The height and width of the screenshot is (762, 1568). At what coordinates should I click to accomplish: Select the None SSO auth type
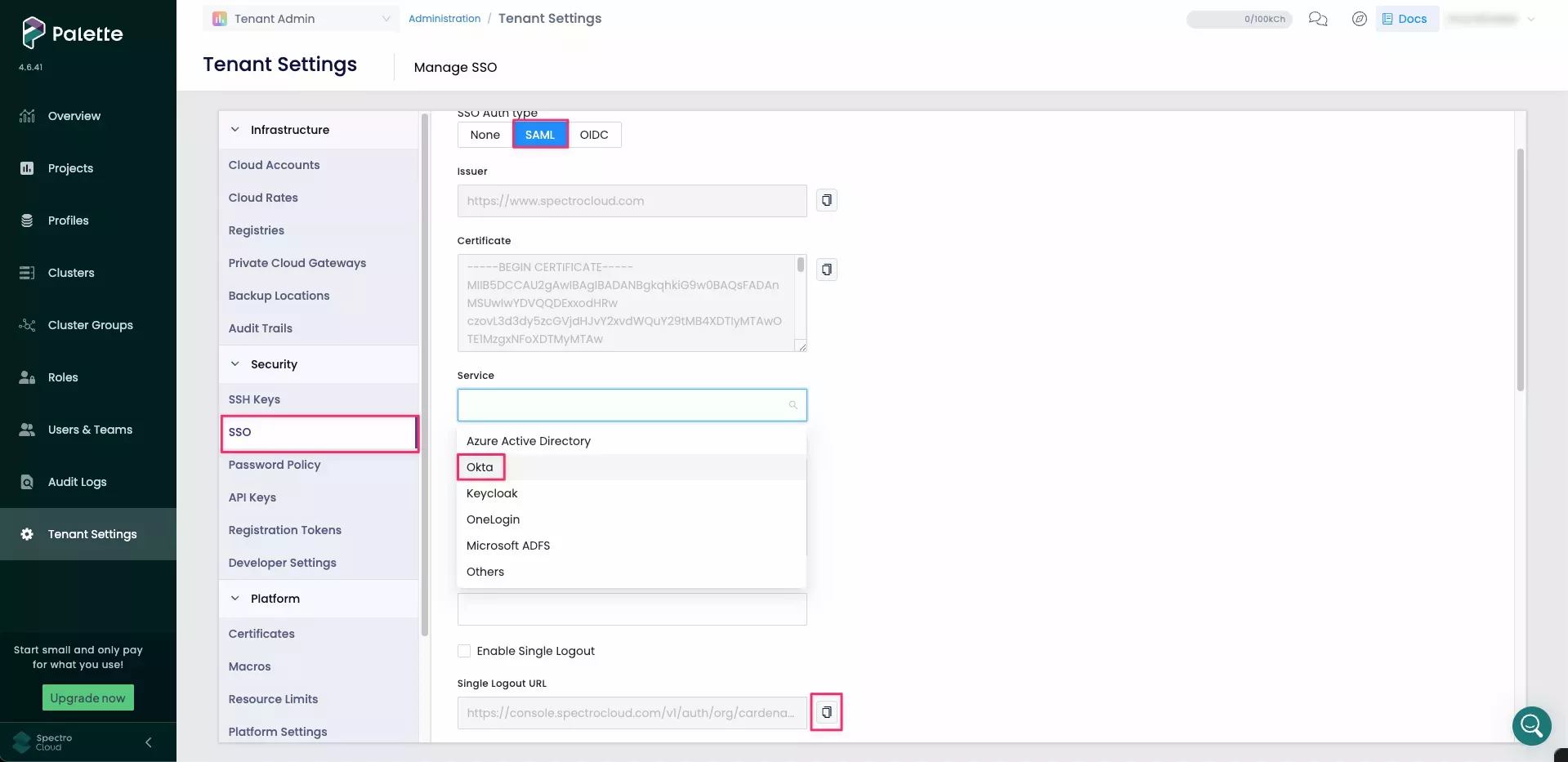click(485, 134)
